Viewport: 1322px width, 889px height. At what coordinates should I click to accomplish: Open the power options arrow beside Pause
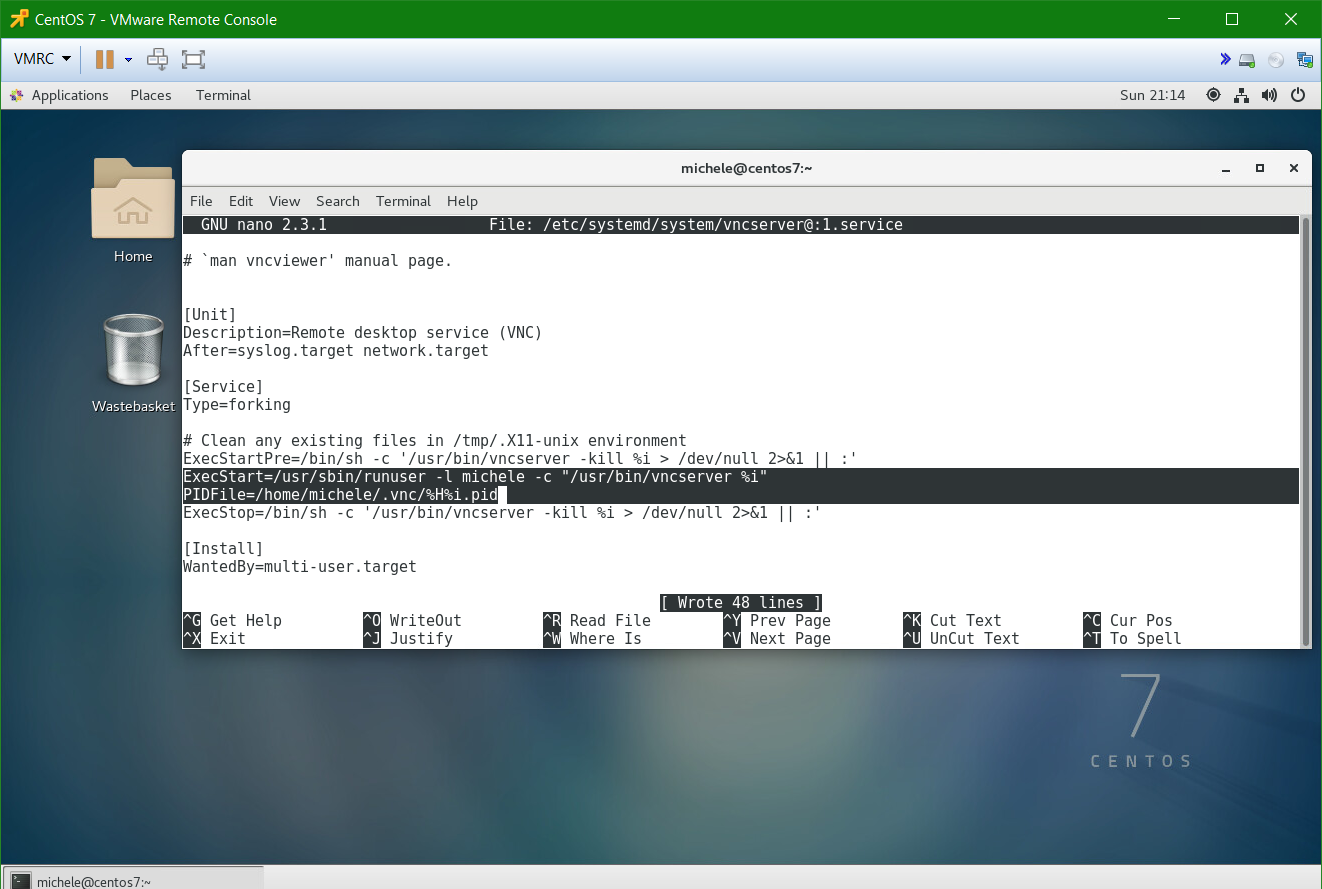point(128,60)
